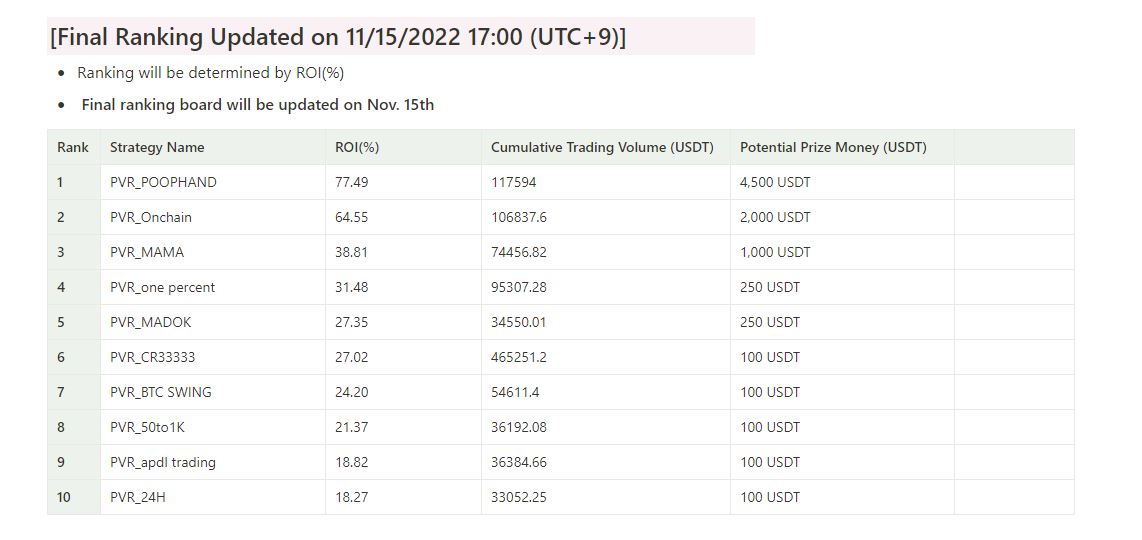Click the Strategy Name column header
Screen dimensions: 1142x540
(157, 147)
